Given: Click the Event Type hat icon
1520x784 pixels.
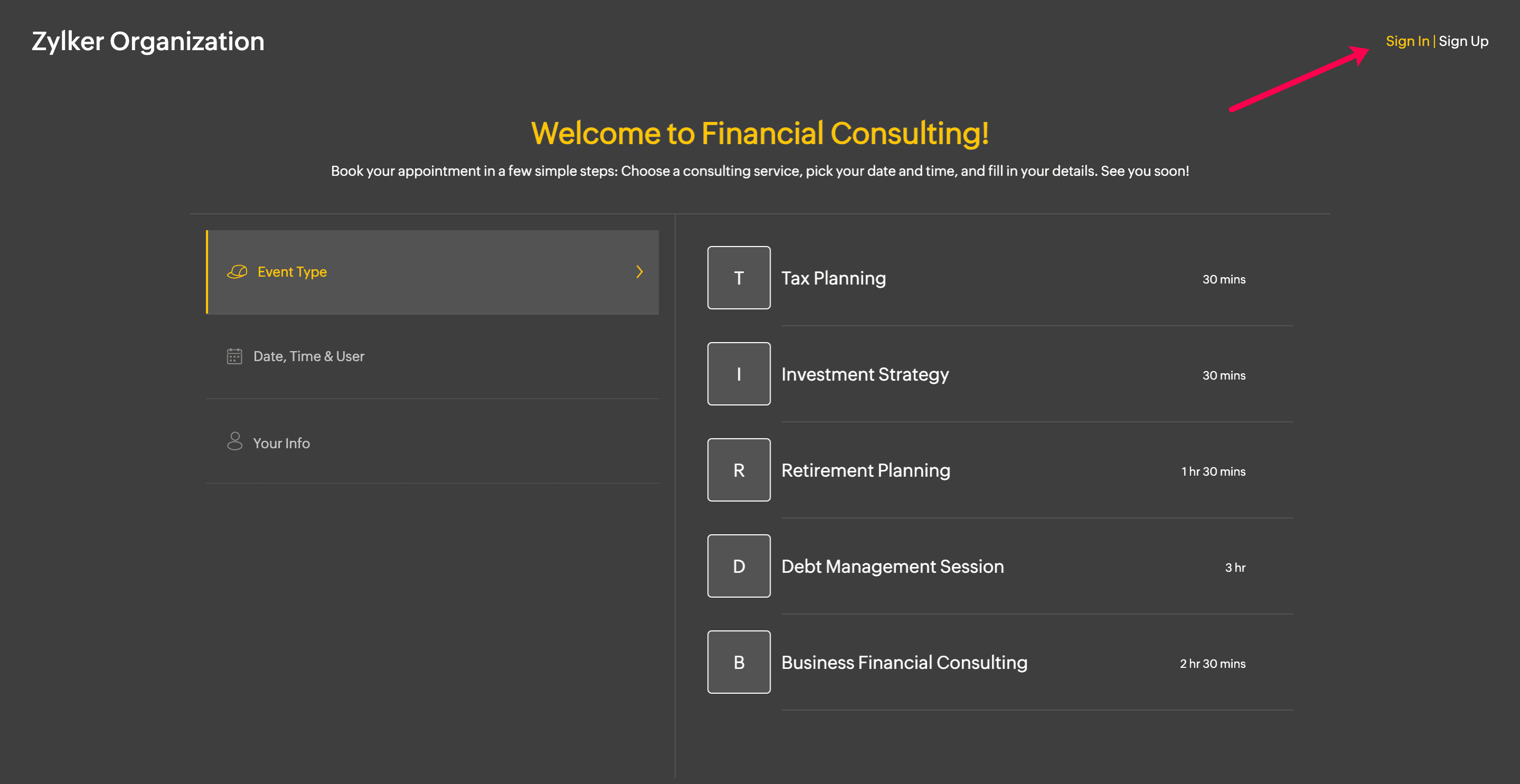Looking at the screenshot, I should click(x=237, y=271).
